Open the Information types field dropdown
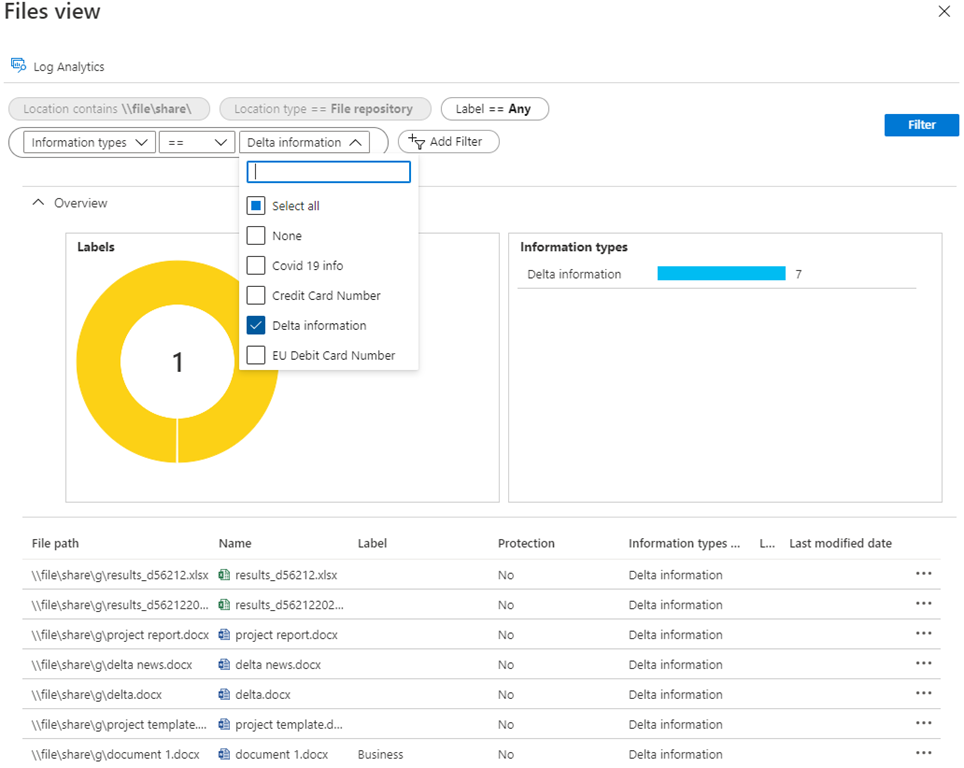The height and width of the screenshot is (768, 964). [90, 143]
